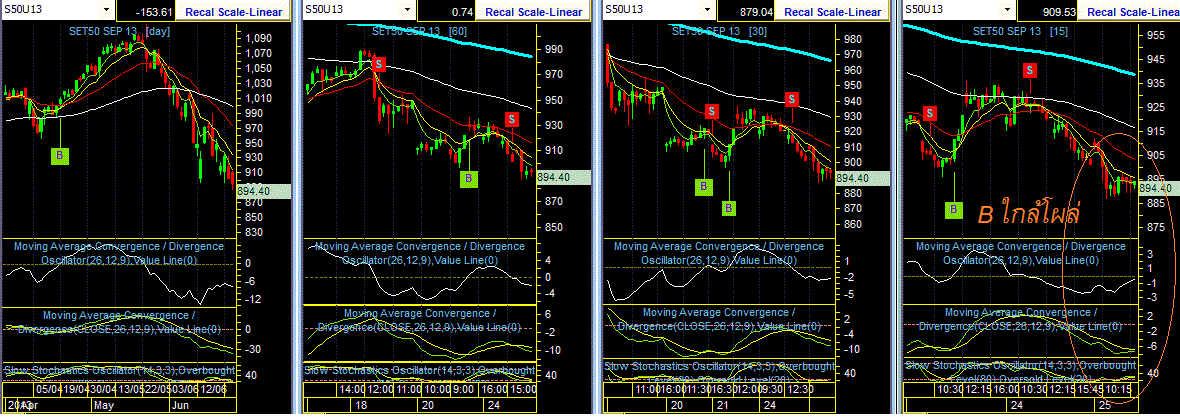Image resolution: width=1180 pixels, height=420 pixels.
Task: Click the MACD Oscillator(26,12,9) label in 30-minute chart
Action: tap(719, 252)
